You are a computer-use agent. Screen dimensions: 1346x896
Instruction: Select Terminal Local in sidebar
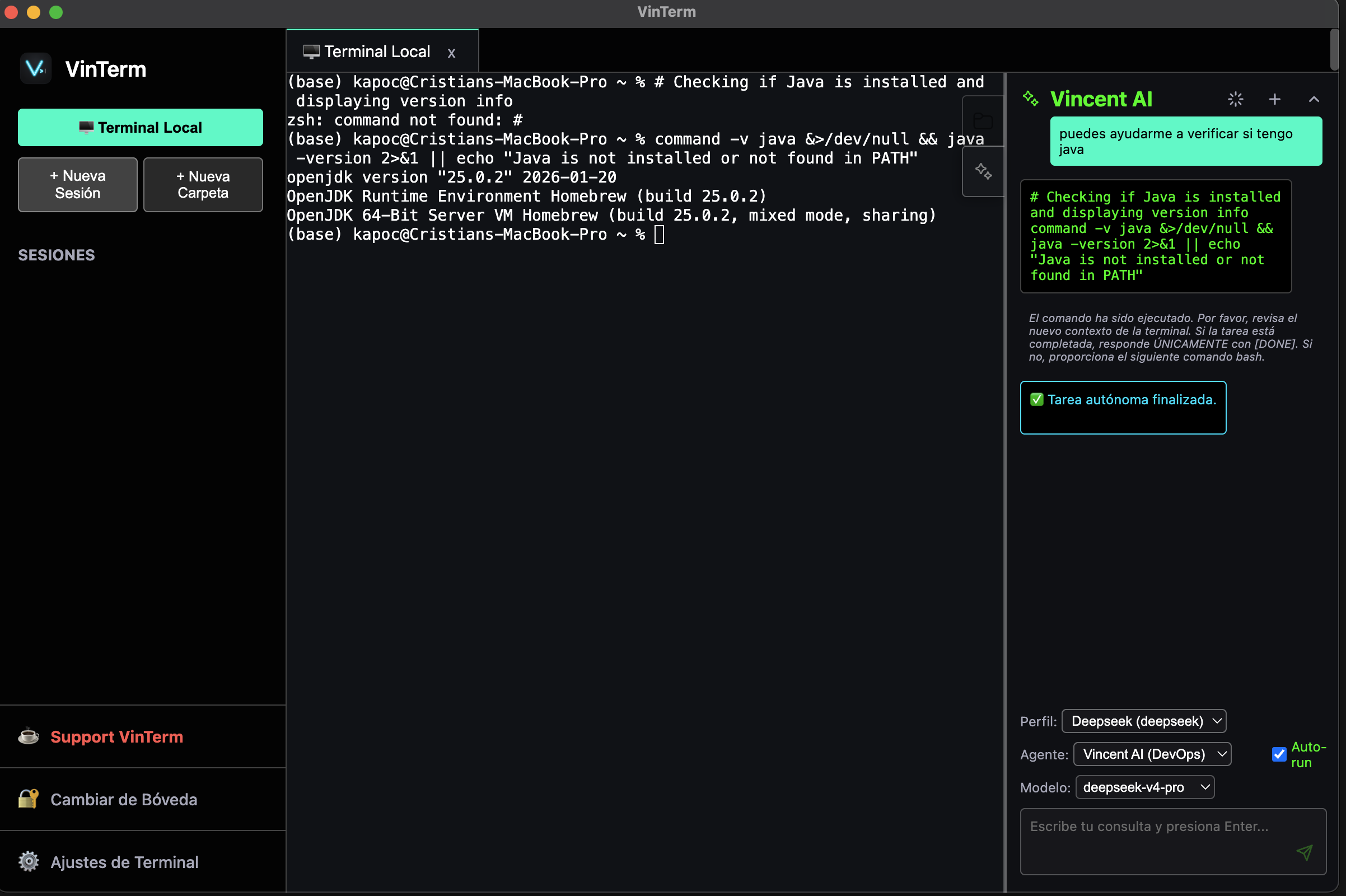[x=141, y=128]
